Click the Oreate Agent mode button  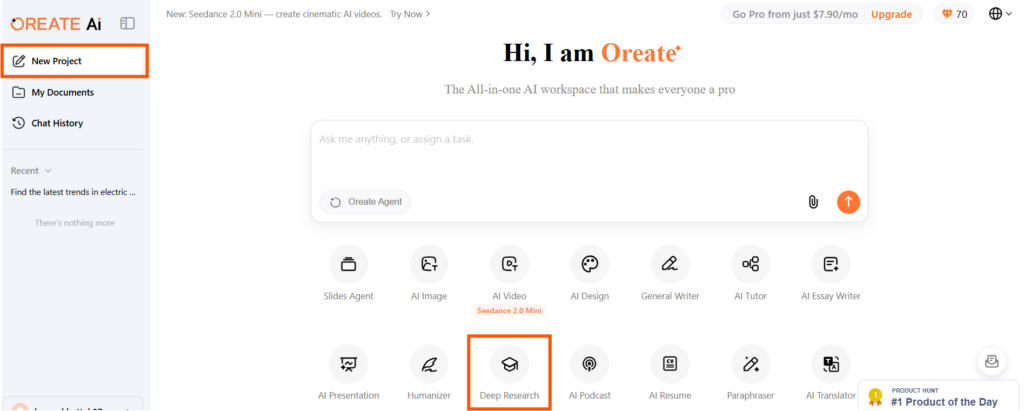pyautogui.click(x=365, y=202)
